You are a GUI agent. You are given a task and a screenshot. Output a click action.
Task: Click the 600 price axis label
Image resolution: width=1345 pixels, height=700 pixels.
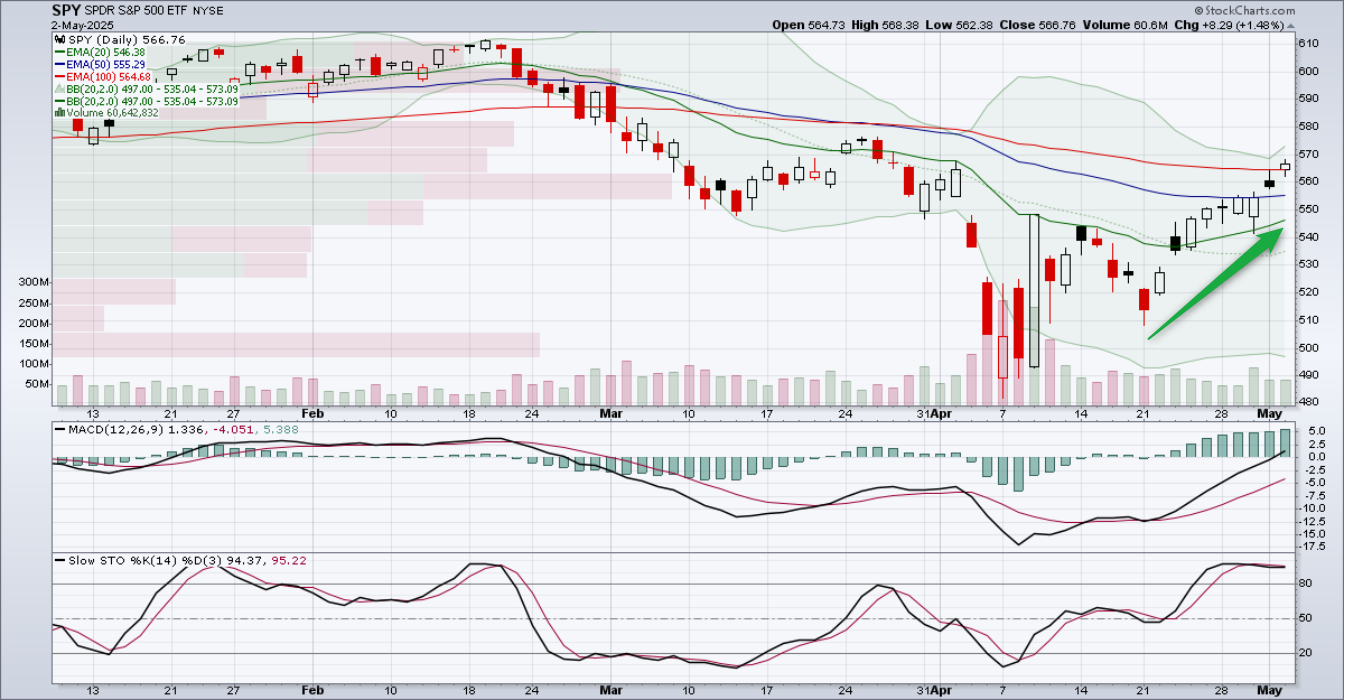(x=1308, y=71)
